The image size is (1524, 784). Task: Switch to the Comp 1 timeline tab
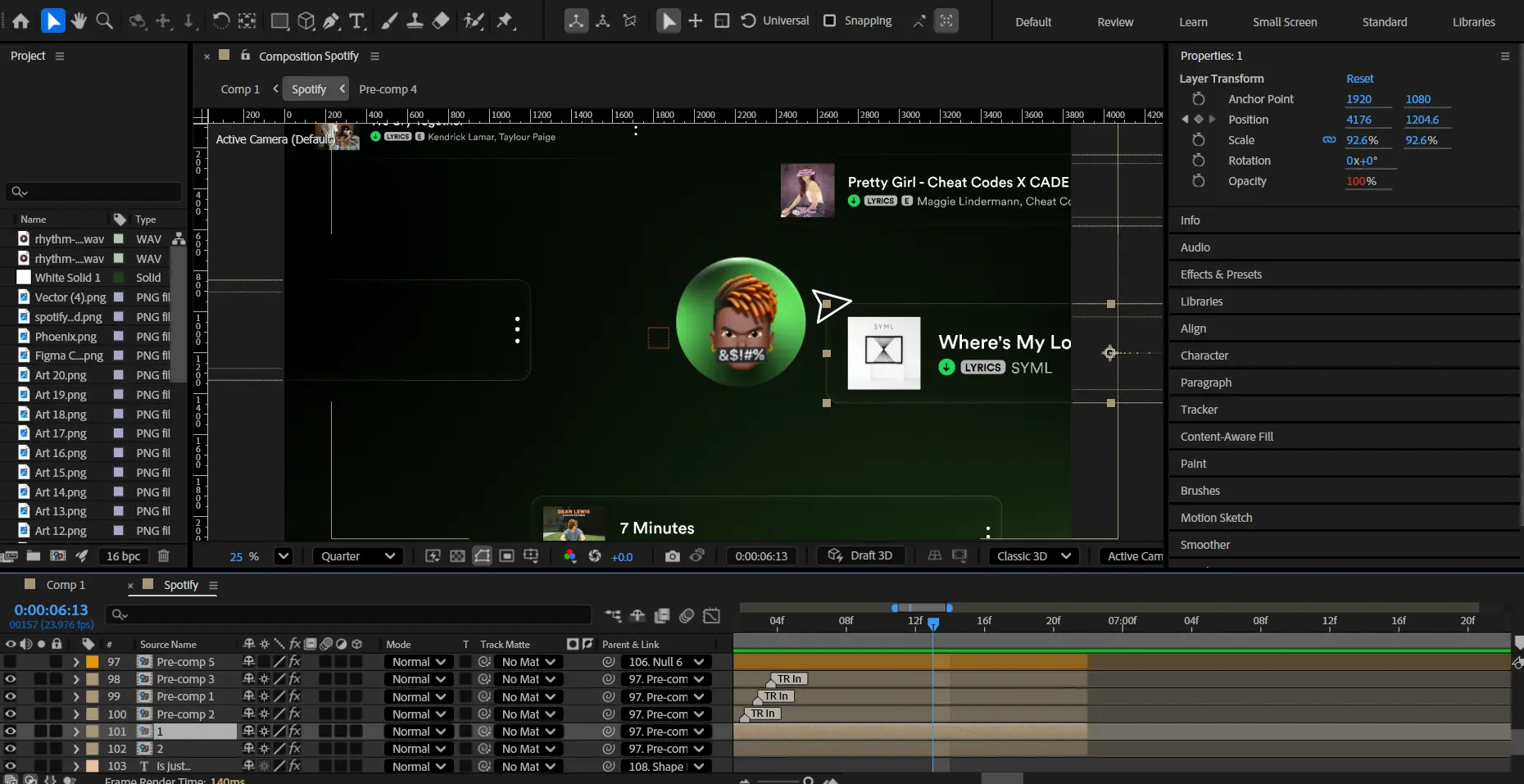[66, 585]
